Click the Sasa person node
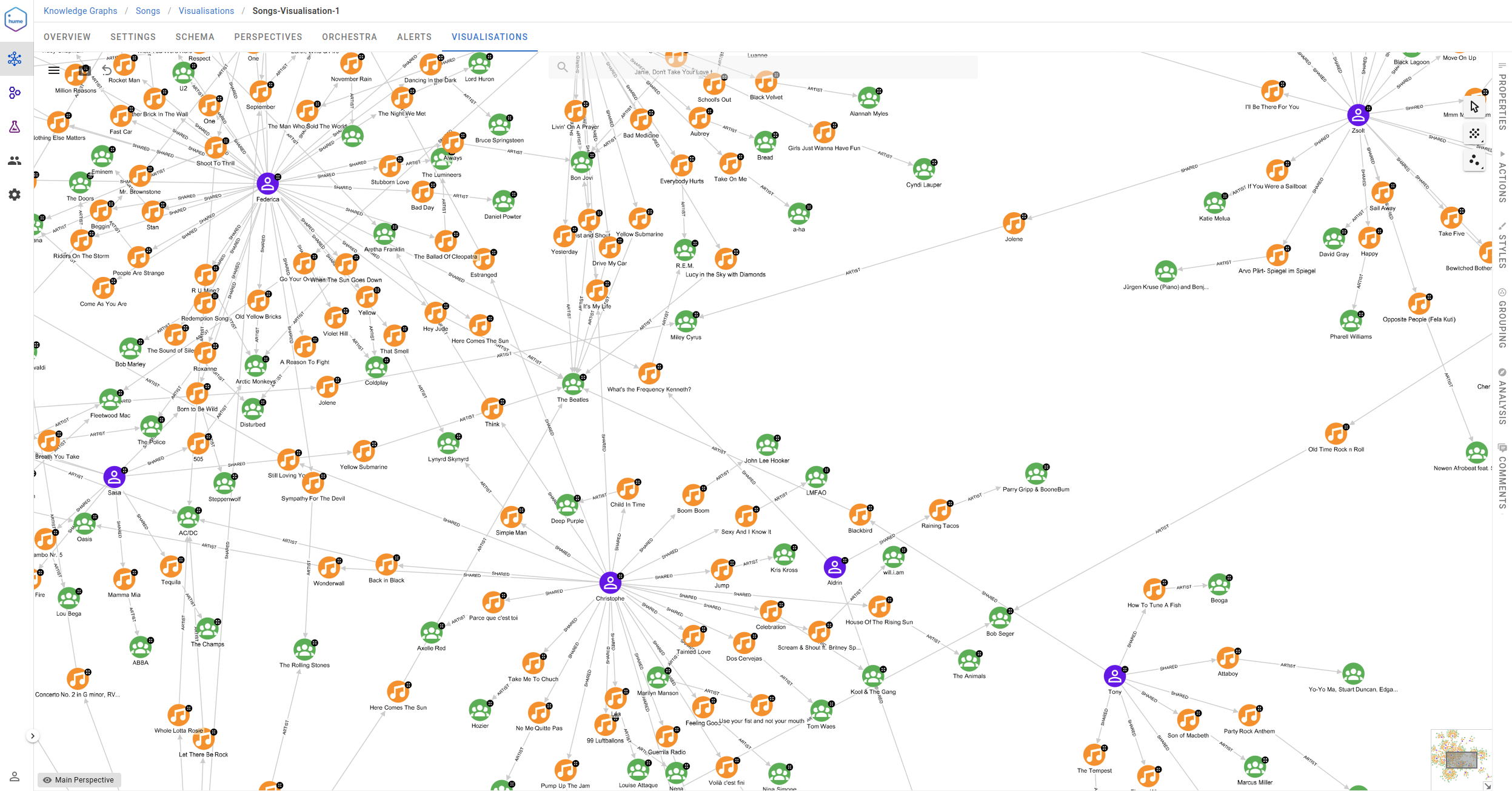 click(114, 477)
